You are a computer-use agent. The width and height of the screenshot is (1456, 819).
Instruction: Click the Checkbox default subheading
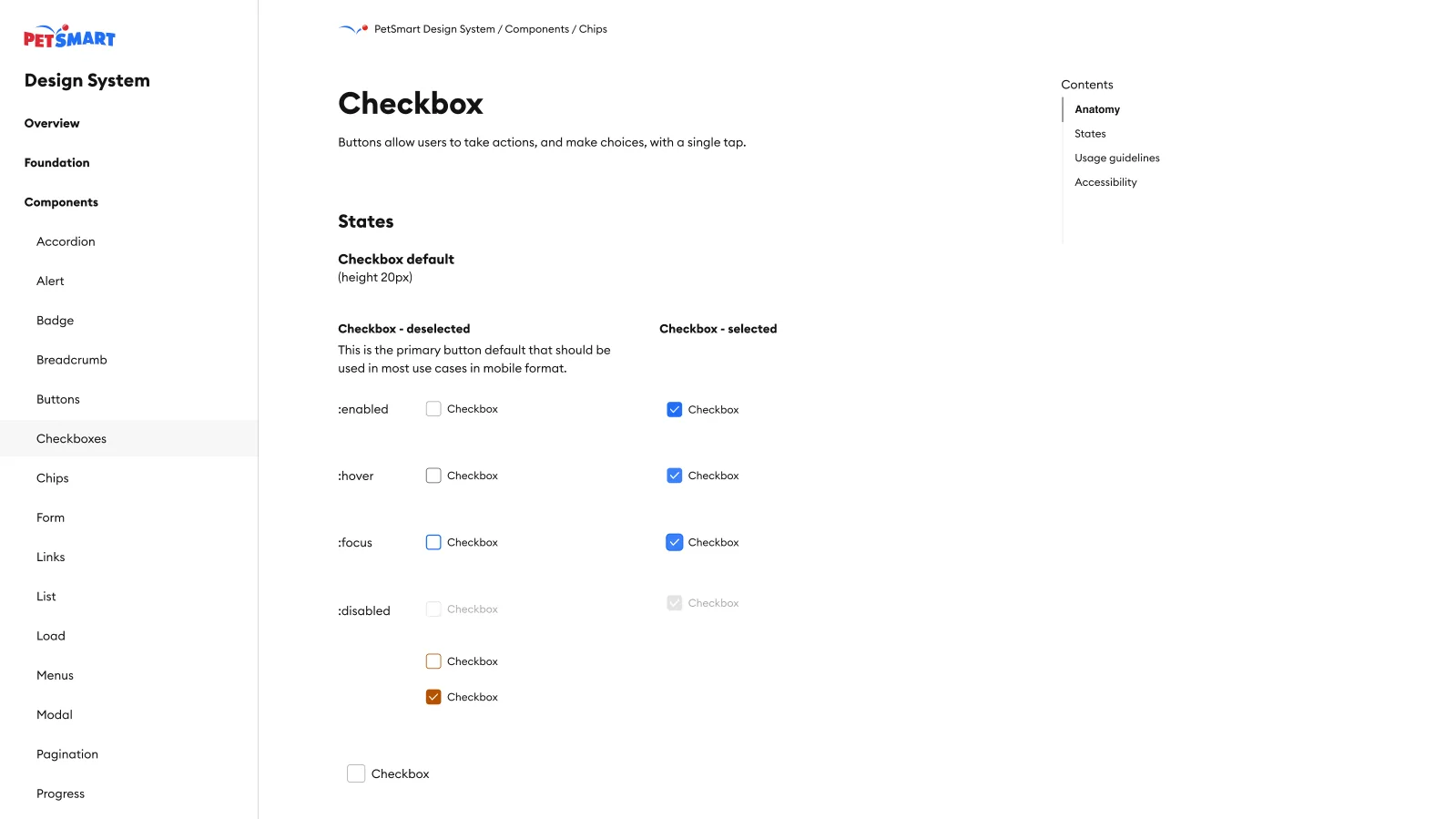[x=396, y=260]
